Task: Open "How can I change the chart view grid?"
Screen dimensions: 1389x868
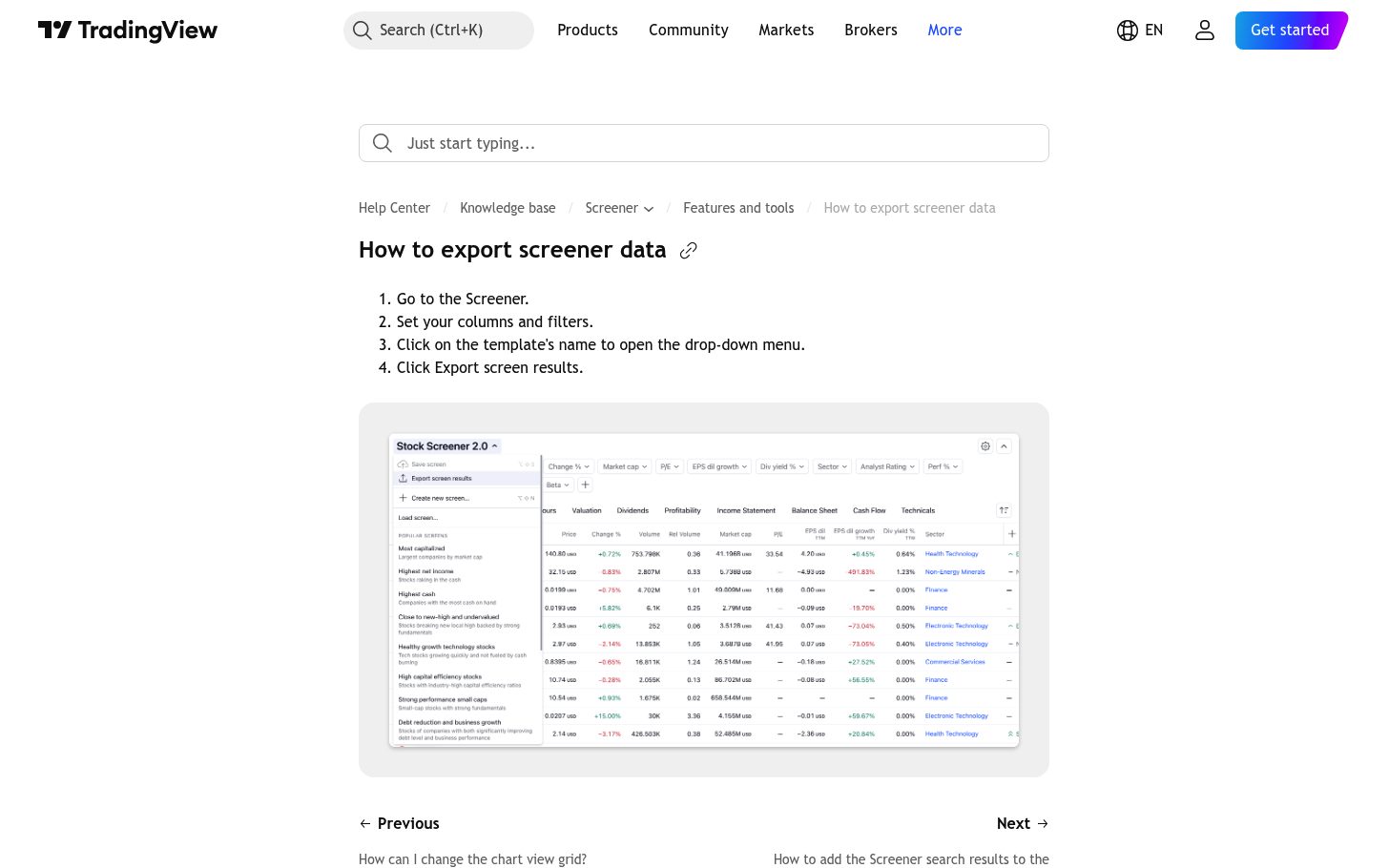Action: (x=472, y=859)
